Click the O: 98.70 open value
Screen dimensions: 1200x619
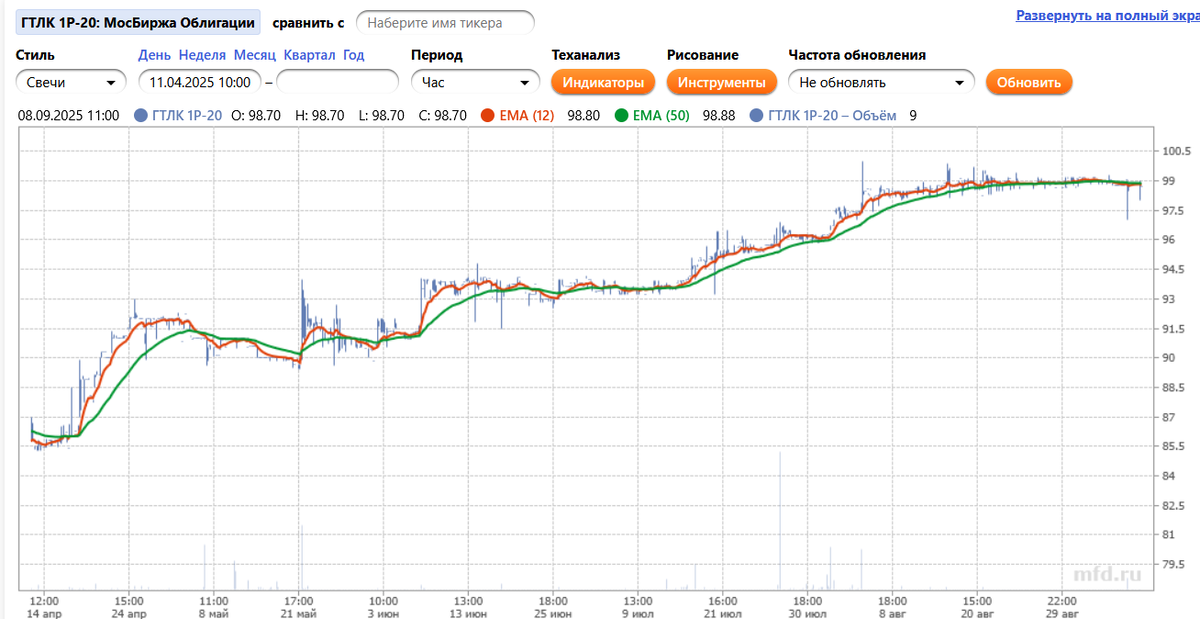pyautogui.click(x=255, y=116)
